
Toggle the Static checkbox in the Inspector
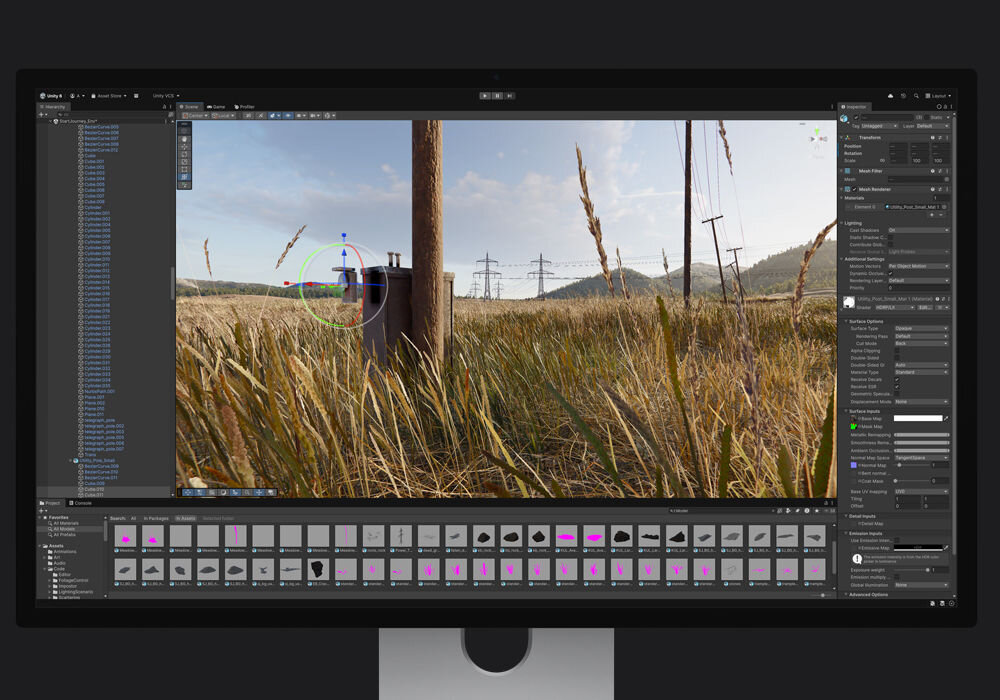point(929,117)
